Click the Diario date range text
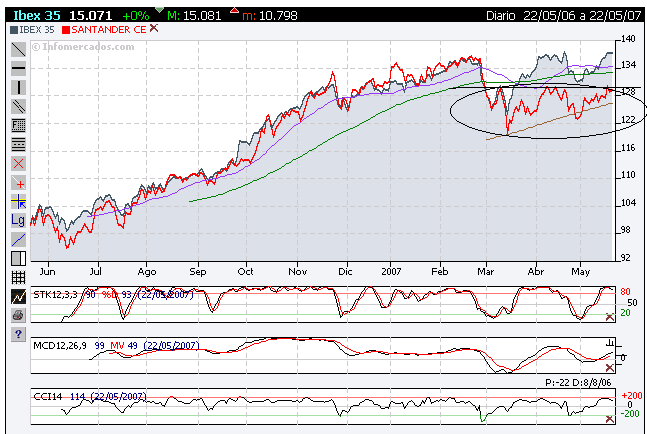 click(563, 16)
